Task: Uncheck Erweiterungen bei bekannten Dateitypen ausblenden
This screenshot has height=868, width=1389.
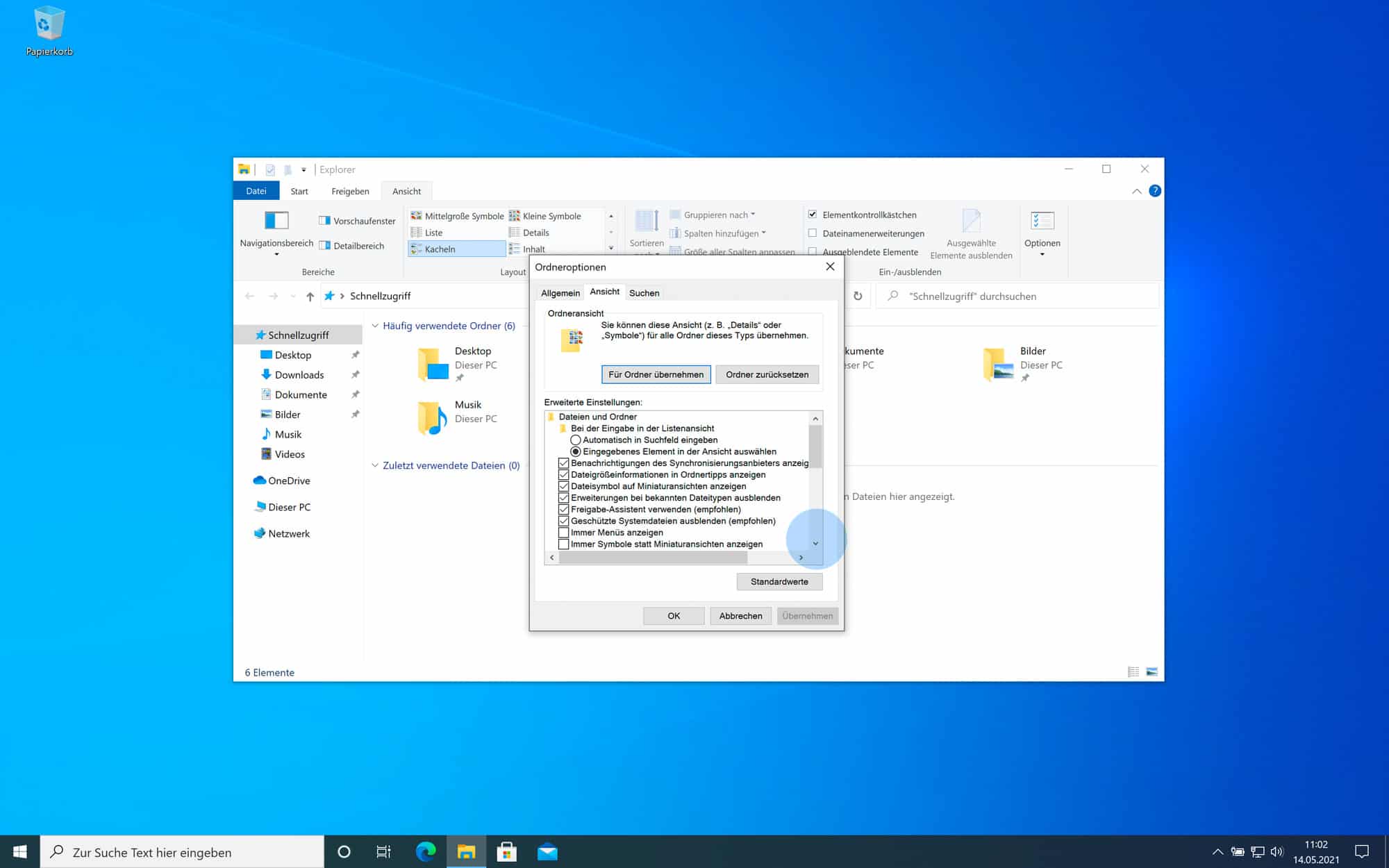Action: coord(564,498)
